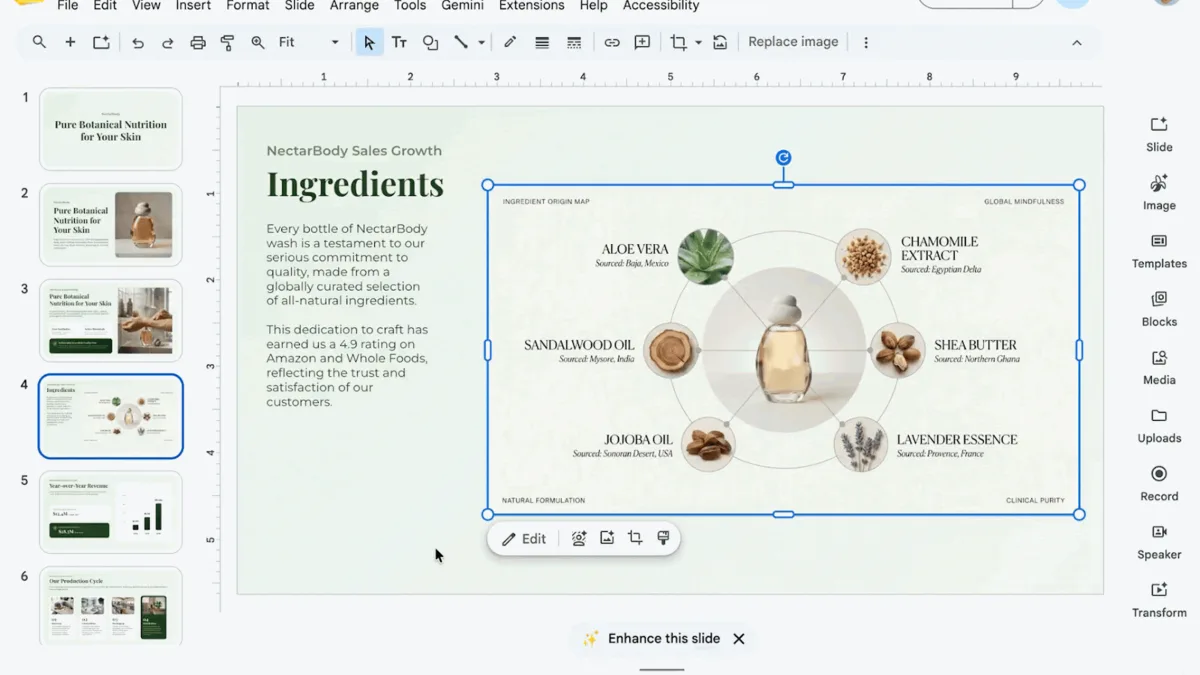Expand the line tool dropdown arrow
1200x675 pixels.
[481, 43]
